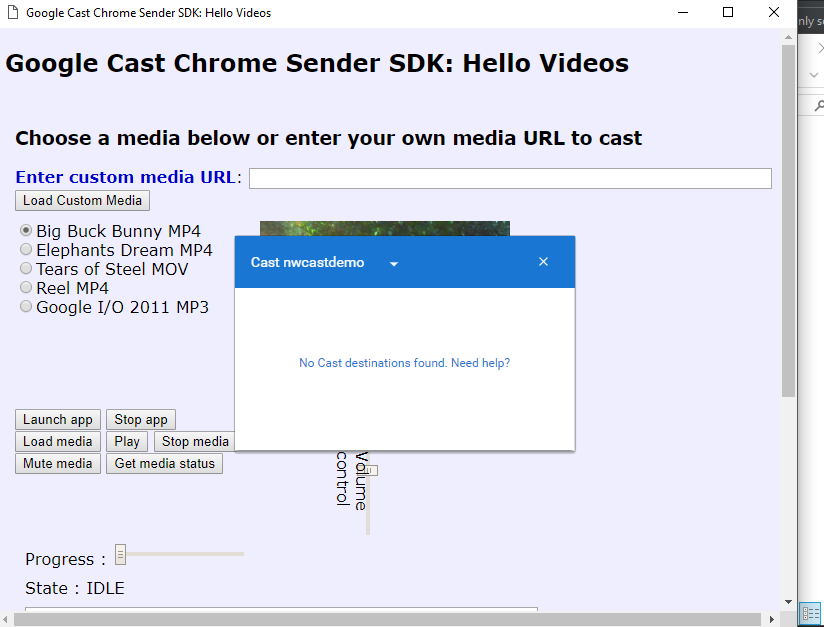
Task: Click the vertical scrollbar thumb
Action: (788, 221)
